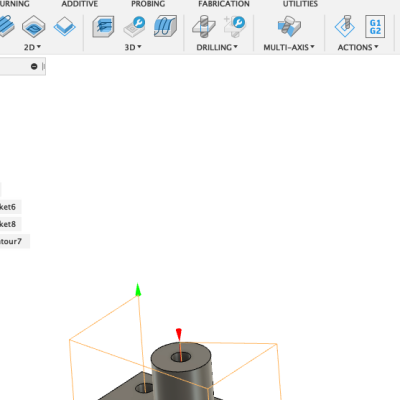Select the 2D Adaptive Clearing icon

6,26
